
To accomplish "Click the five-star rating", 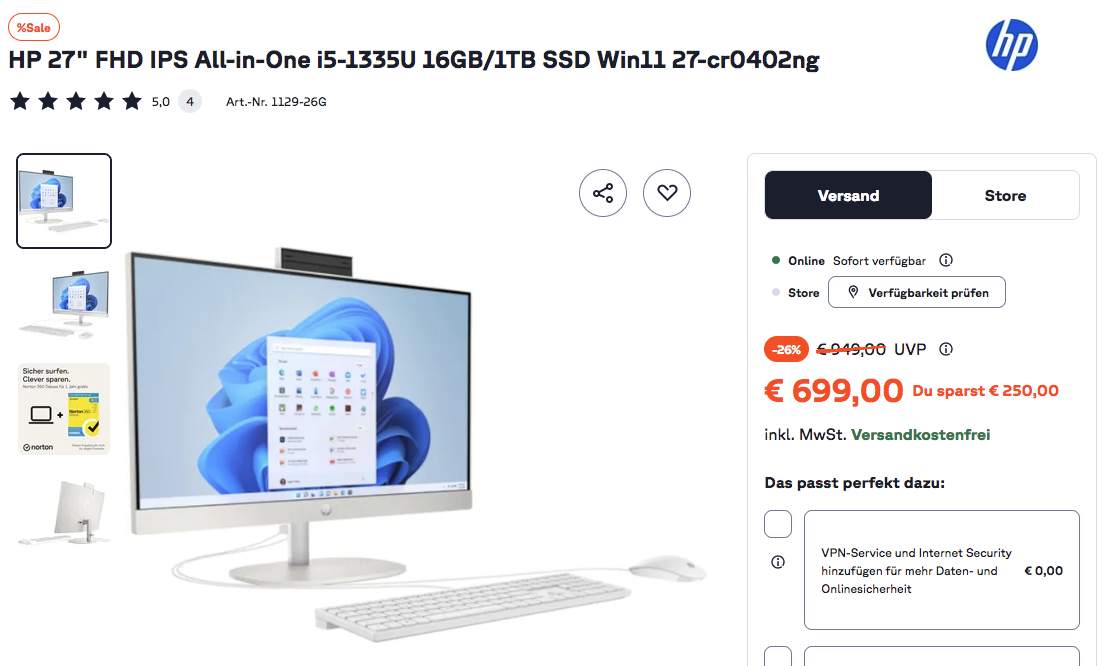I will pos(76,102).
